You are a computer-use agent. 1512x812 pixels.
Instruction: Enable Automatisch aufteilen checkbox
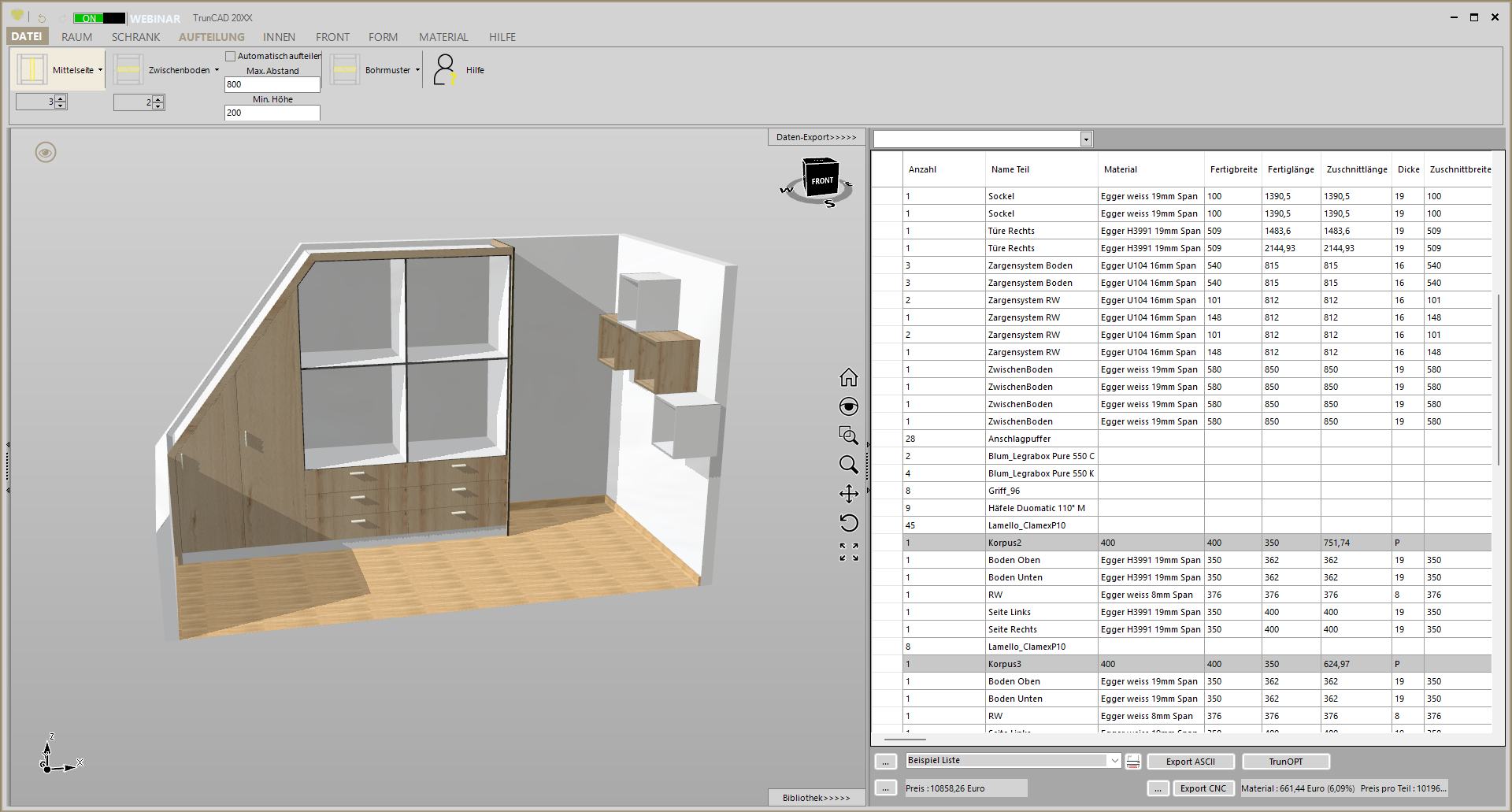(231, 56)
